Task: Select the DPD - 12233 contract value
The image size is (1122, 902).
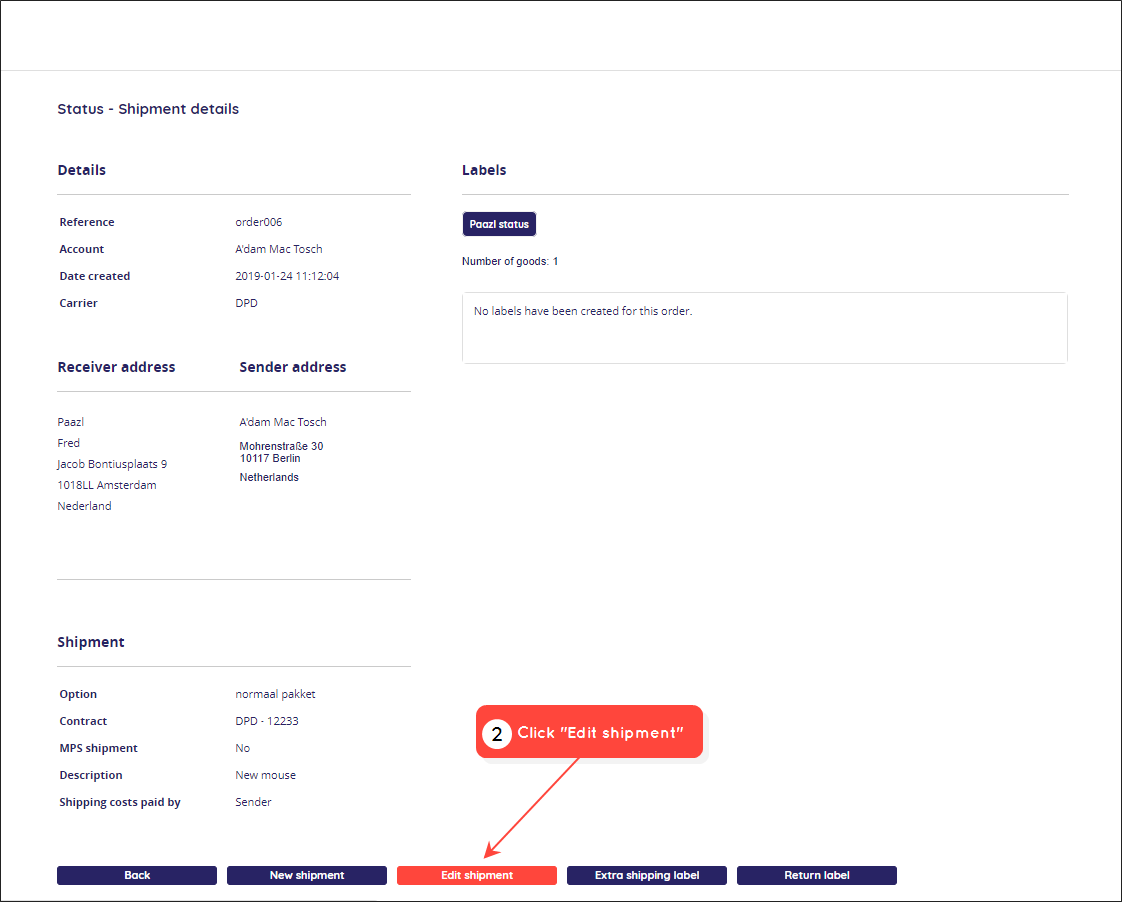Action: [x=266, y=721]
